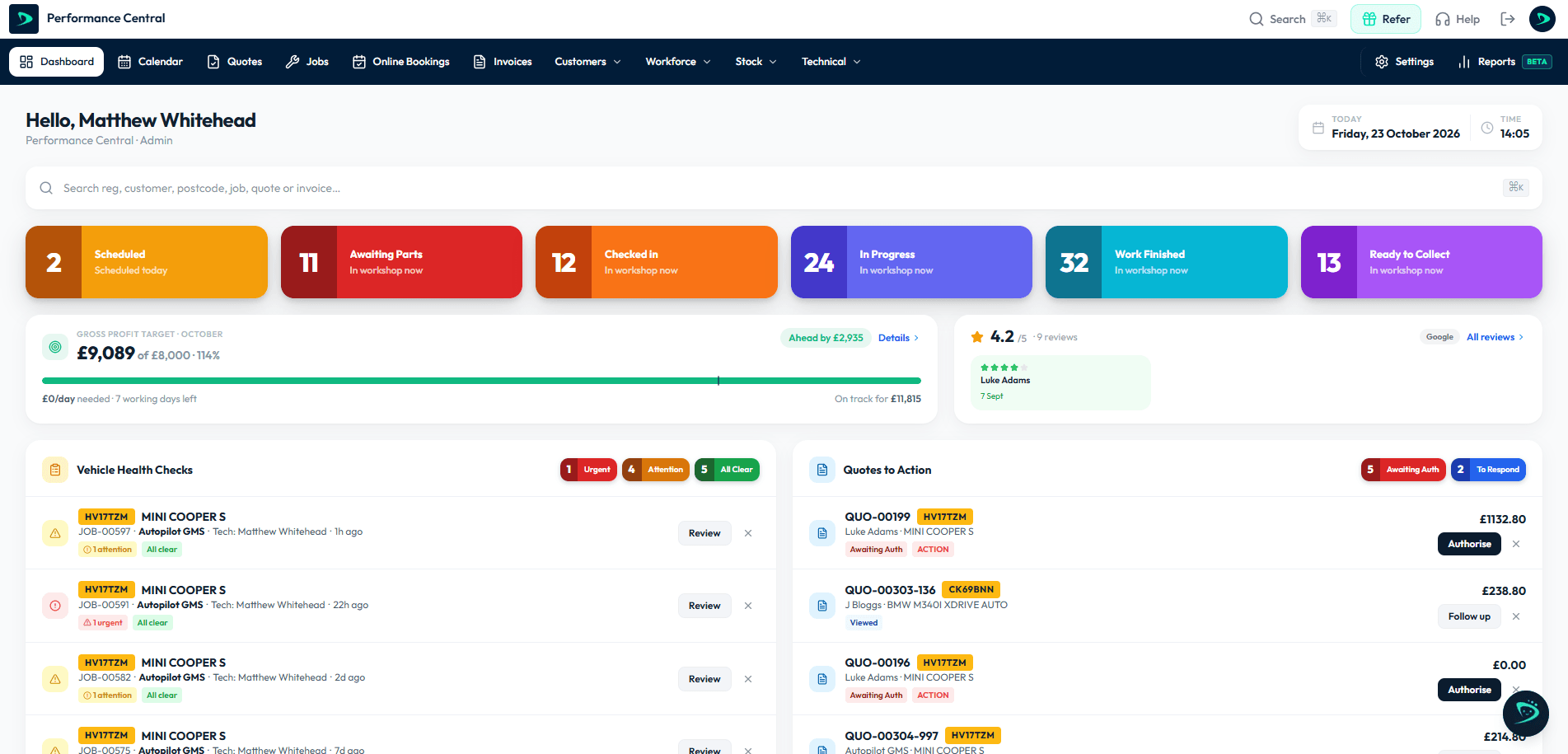This screenshot has height=754, width=1568.
Task: Filter health checks by Urgent
Action: click(x=588, y=470)
